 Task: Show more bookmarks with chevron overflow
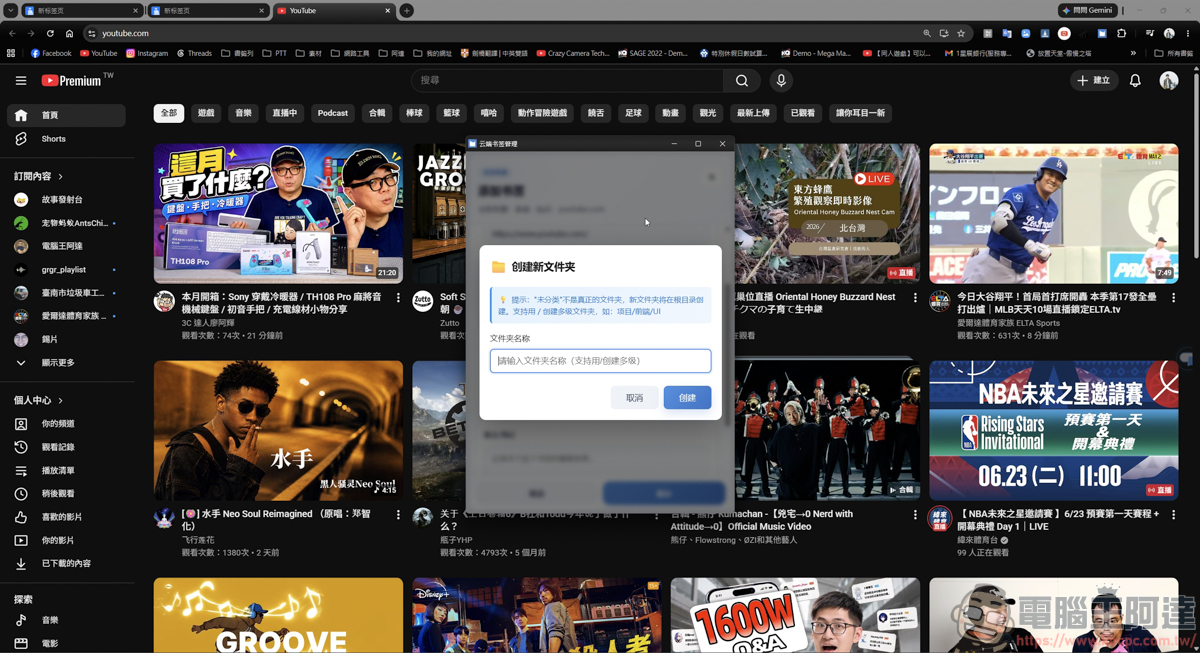click(1133, 53)
